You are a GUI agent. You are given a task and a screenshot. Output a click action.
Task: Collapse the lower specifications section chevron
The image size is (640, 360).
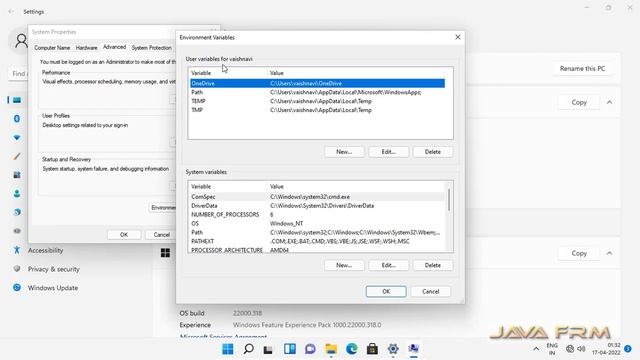pos(609,253)
